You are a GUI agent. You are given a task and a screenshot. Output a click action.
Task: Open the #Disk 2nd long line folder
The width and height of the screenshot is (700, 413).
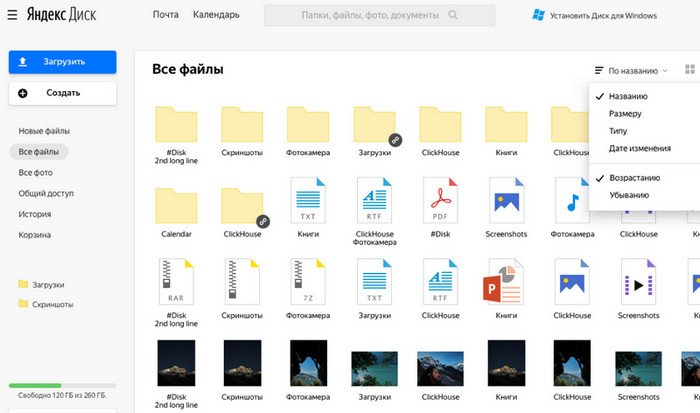[x=176, y=124]
